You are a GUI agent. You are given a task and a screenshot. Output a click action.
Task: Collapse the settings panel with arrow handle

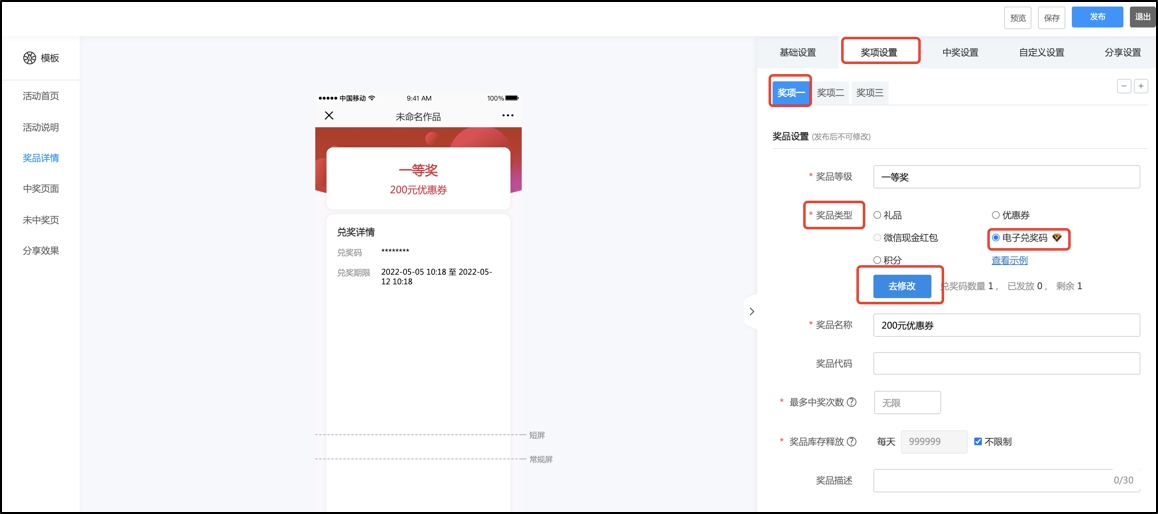tap(751, 311)
